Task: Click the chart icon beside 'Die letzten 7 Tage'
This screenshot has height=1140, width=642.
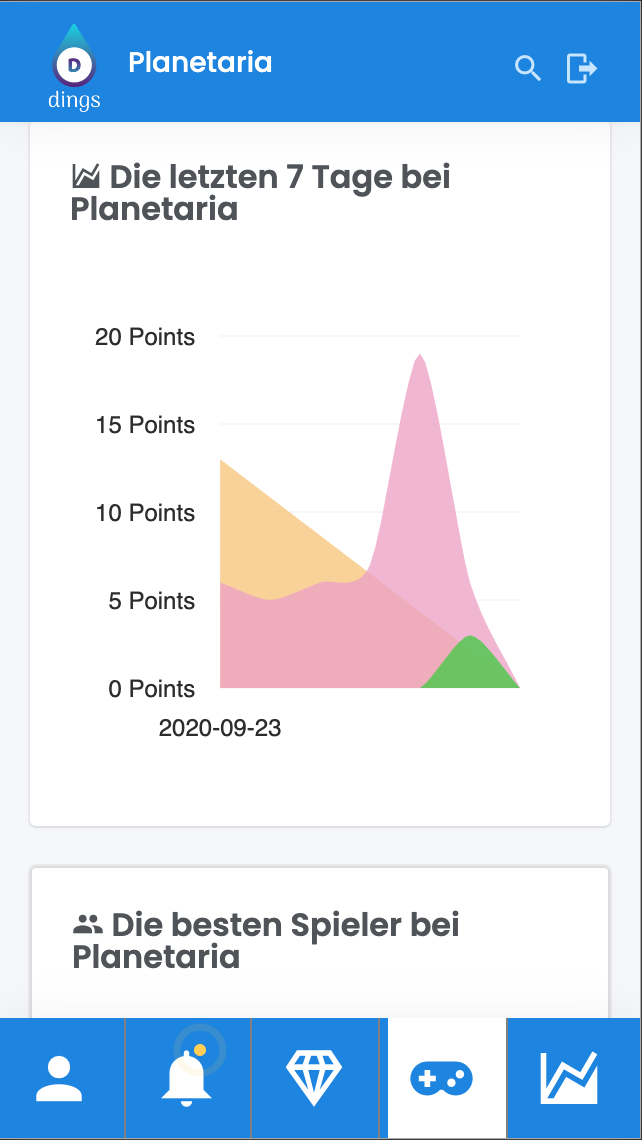Action: click(86, 177)
